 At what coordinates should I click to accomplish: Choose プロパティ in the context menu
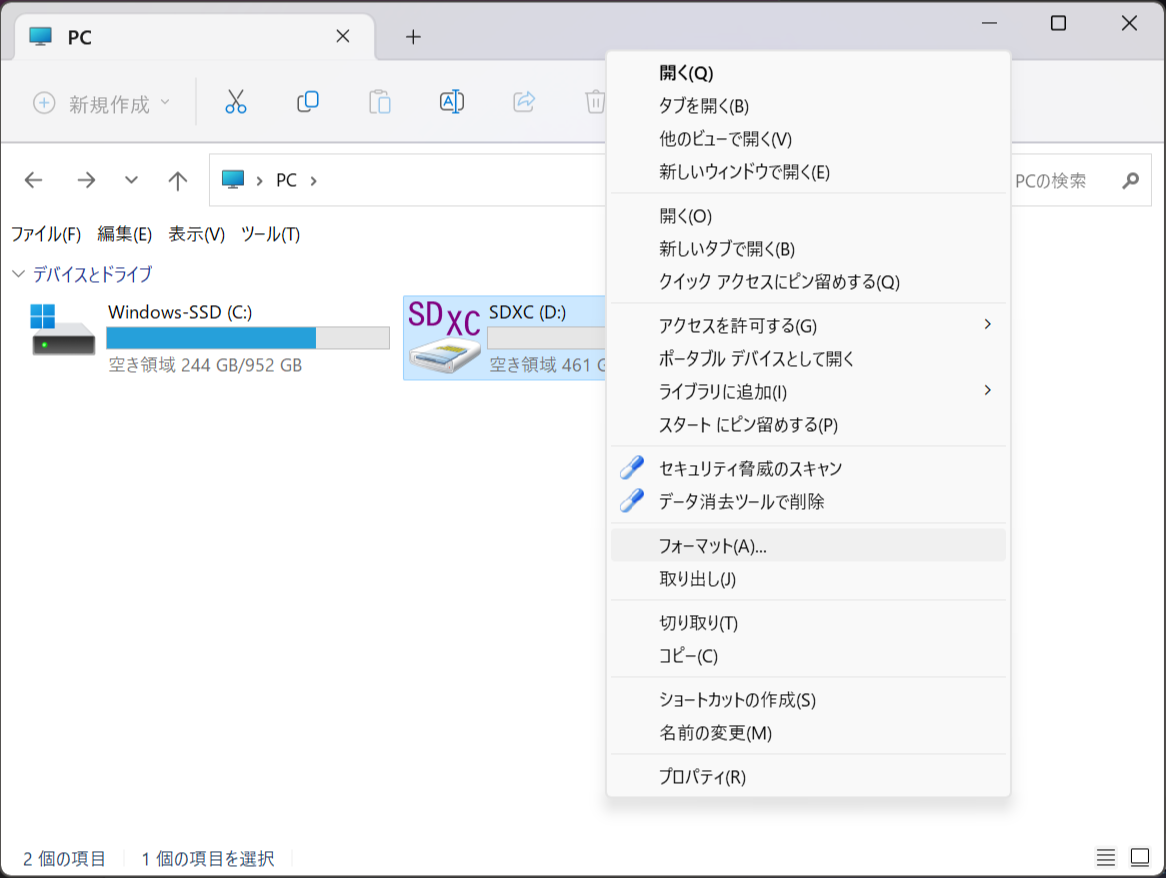click(702, 777)
